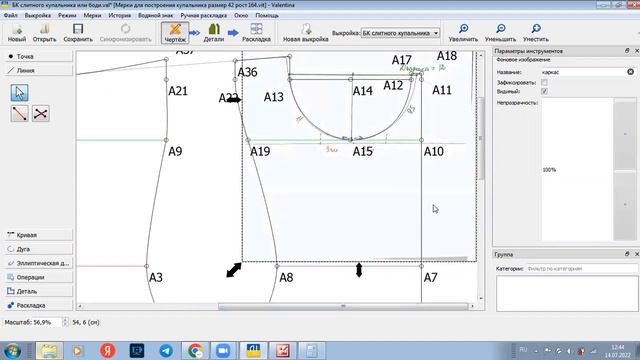This screenshot has width=640, height=360.
Task: Click point label A10 on the drawing
Action: pos(433,151)
